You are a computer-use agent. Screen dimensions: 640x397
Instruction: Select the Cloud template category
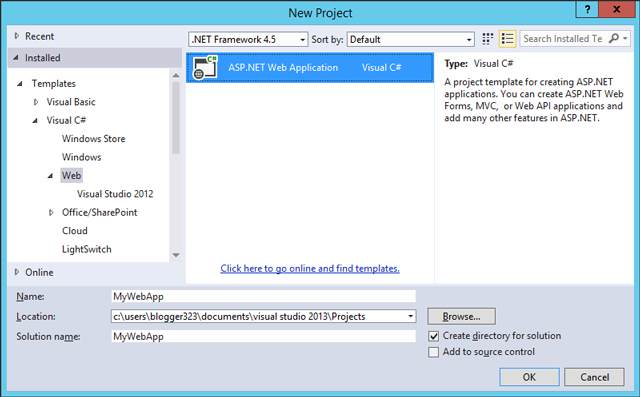tap(75, 231)
